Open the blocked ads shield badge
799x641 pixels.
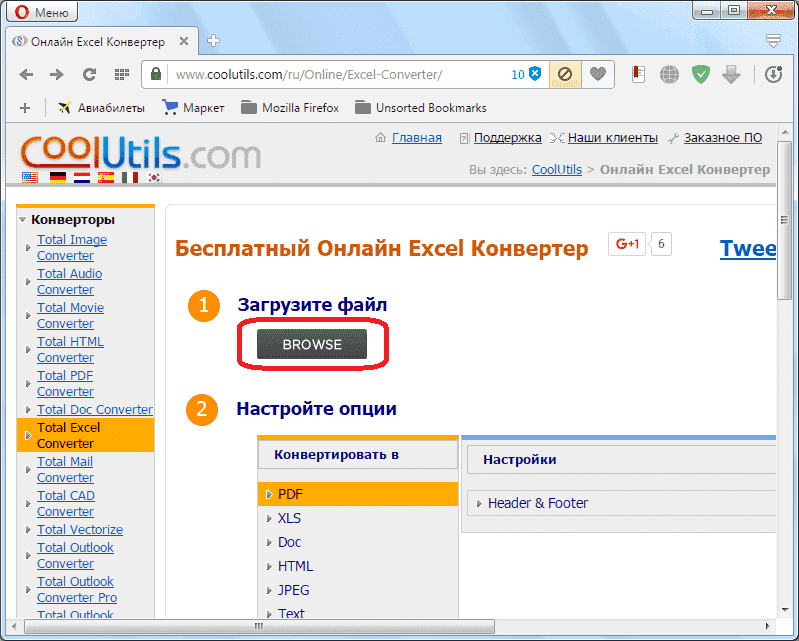coord(527,74)
